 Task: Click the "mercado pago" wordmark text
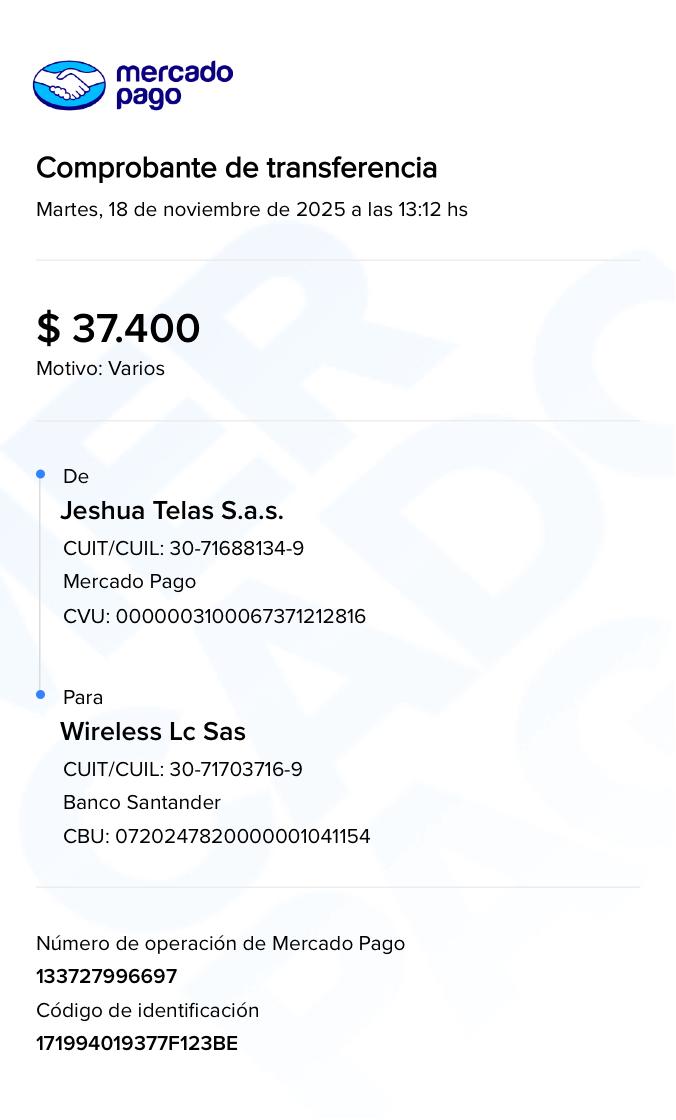click(x=174, y=85)
